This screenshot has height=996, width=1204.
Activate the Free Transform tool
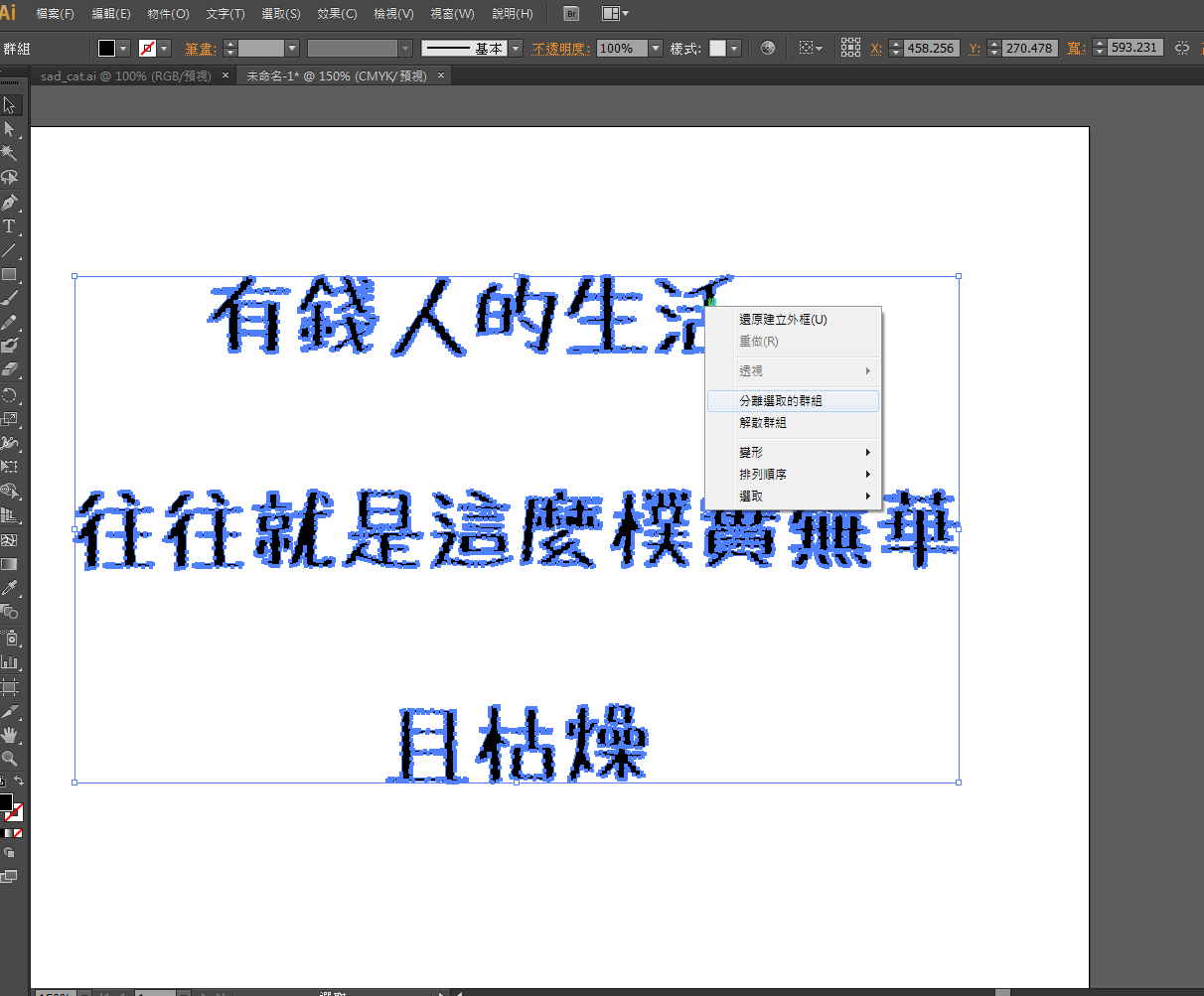click(x=9, y=467)
